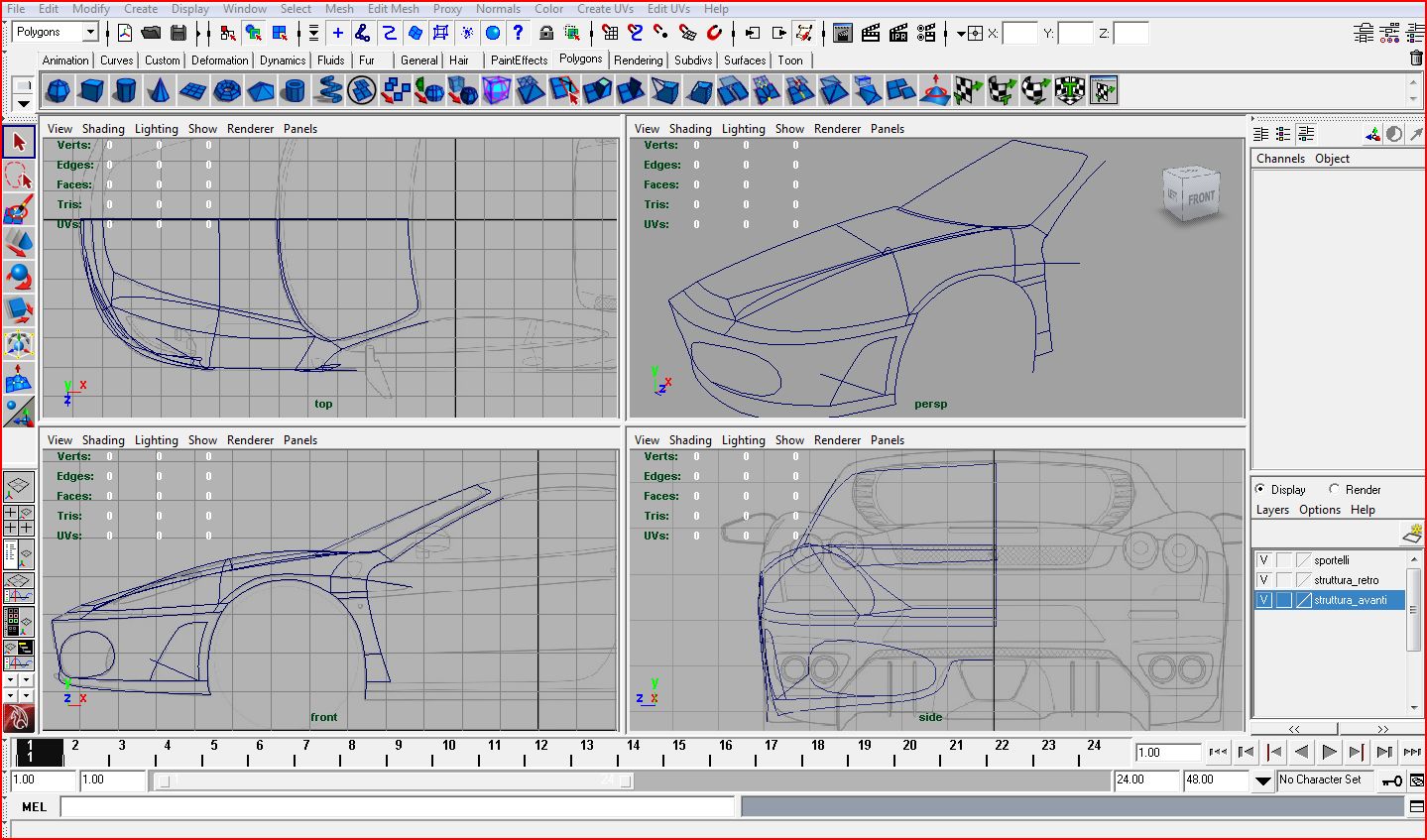Image resolution: width=1427 pixels, height=840 pixels.
Task: Hide the struttura_retro layer via V box
Action: click(1263, 580)
